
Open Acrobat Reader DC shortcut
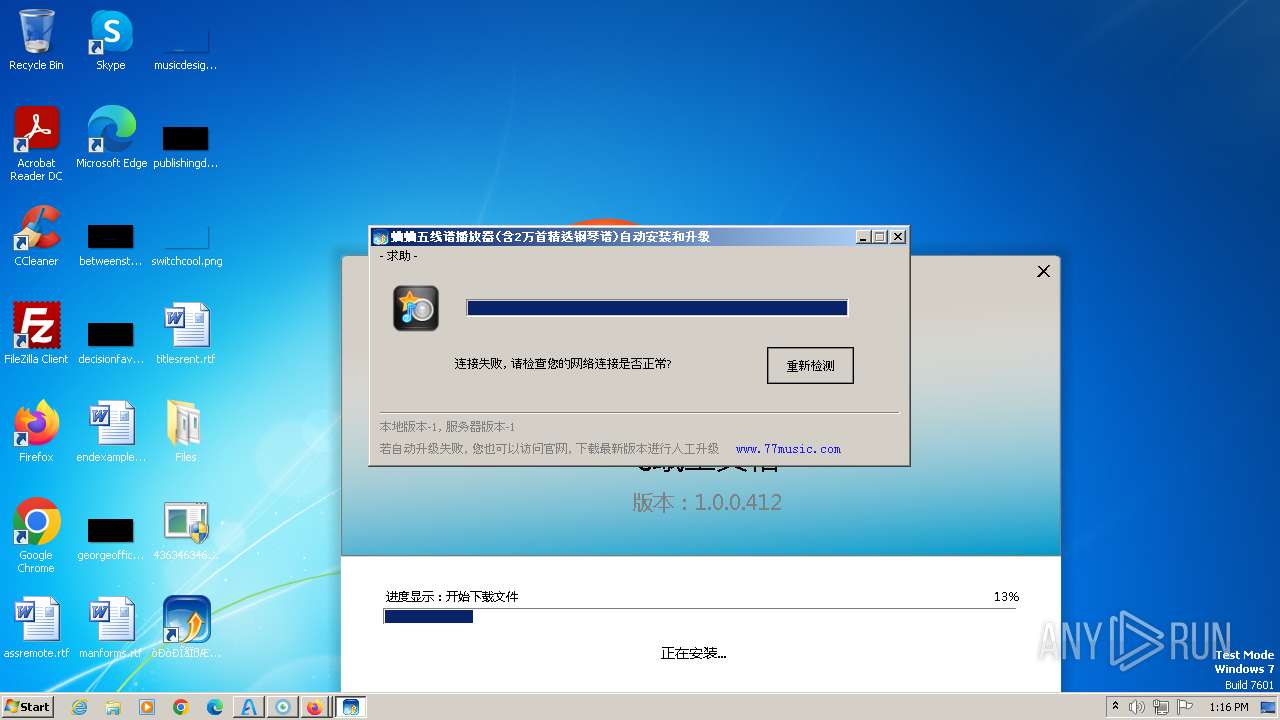(36, 144)
